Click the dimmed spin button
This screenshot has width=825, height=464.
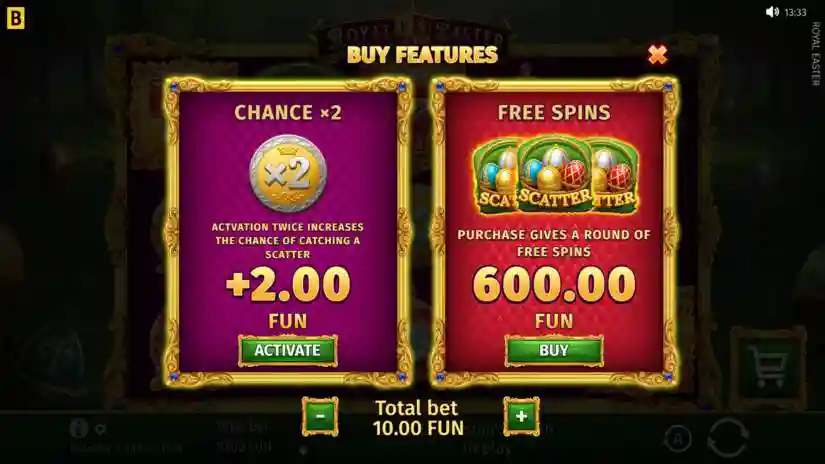[x=729, y=437]
